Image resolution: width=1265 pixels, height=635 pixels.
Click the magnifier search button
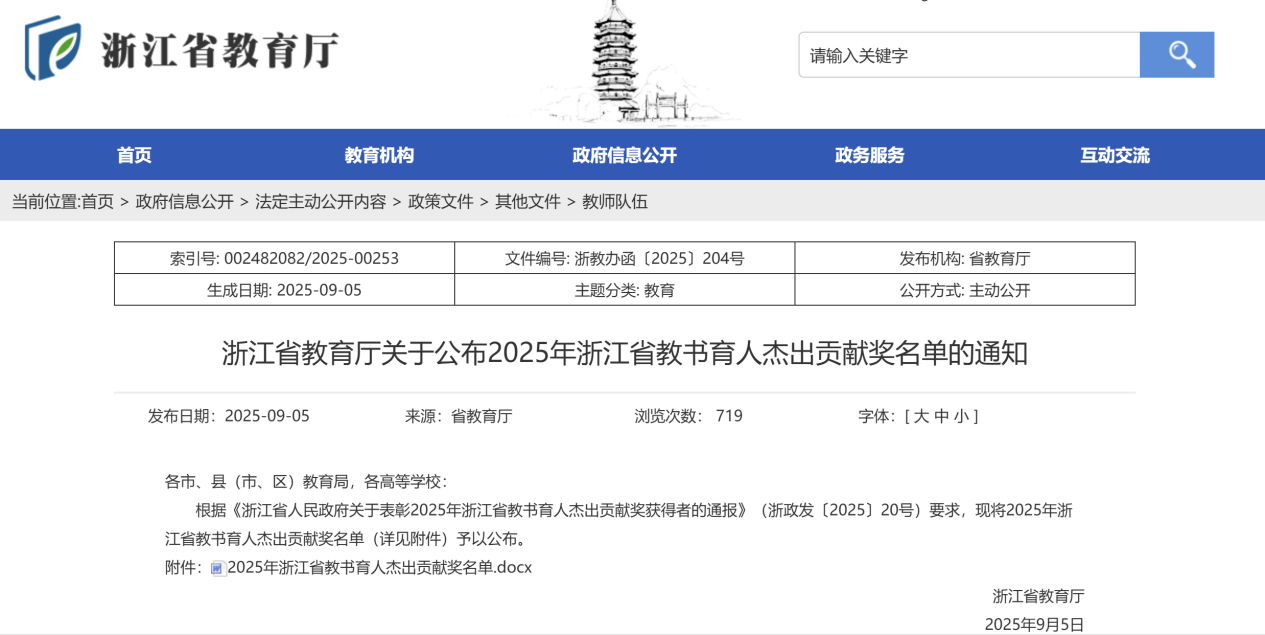pyautogui.click(x=1177, y=55)
